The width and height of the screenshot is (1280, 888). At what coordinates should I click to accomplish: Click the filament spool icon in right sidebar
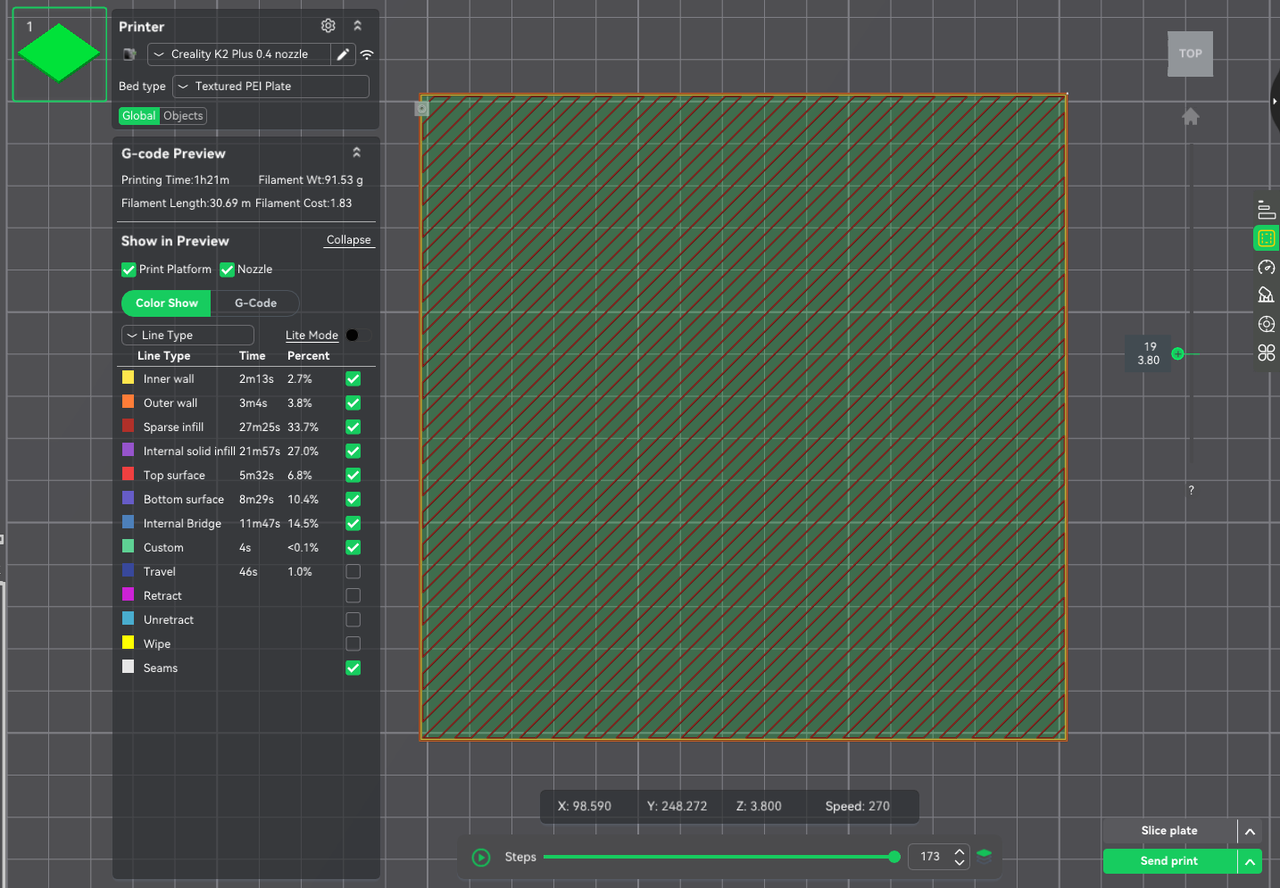click(x=1266, y=324)
